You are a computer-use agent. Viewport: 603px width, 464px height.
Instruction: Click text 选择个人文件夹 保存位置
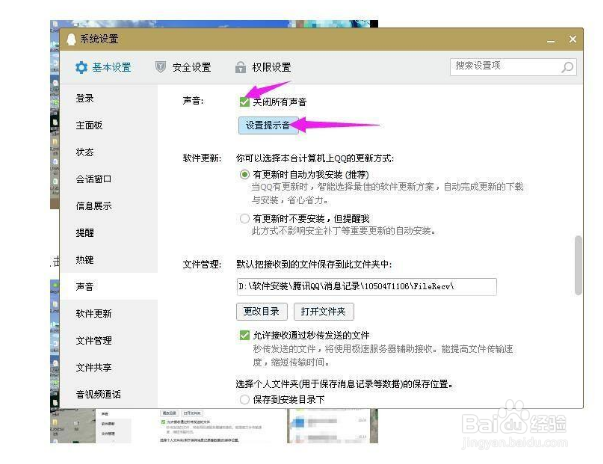345,384
